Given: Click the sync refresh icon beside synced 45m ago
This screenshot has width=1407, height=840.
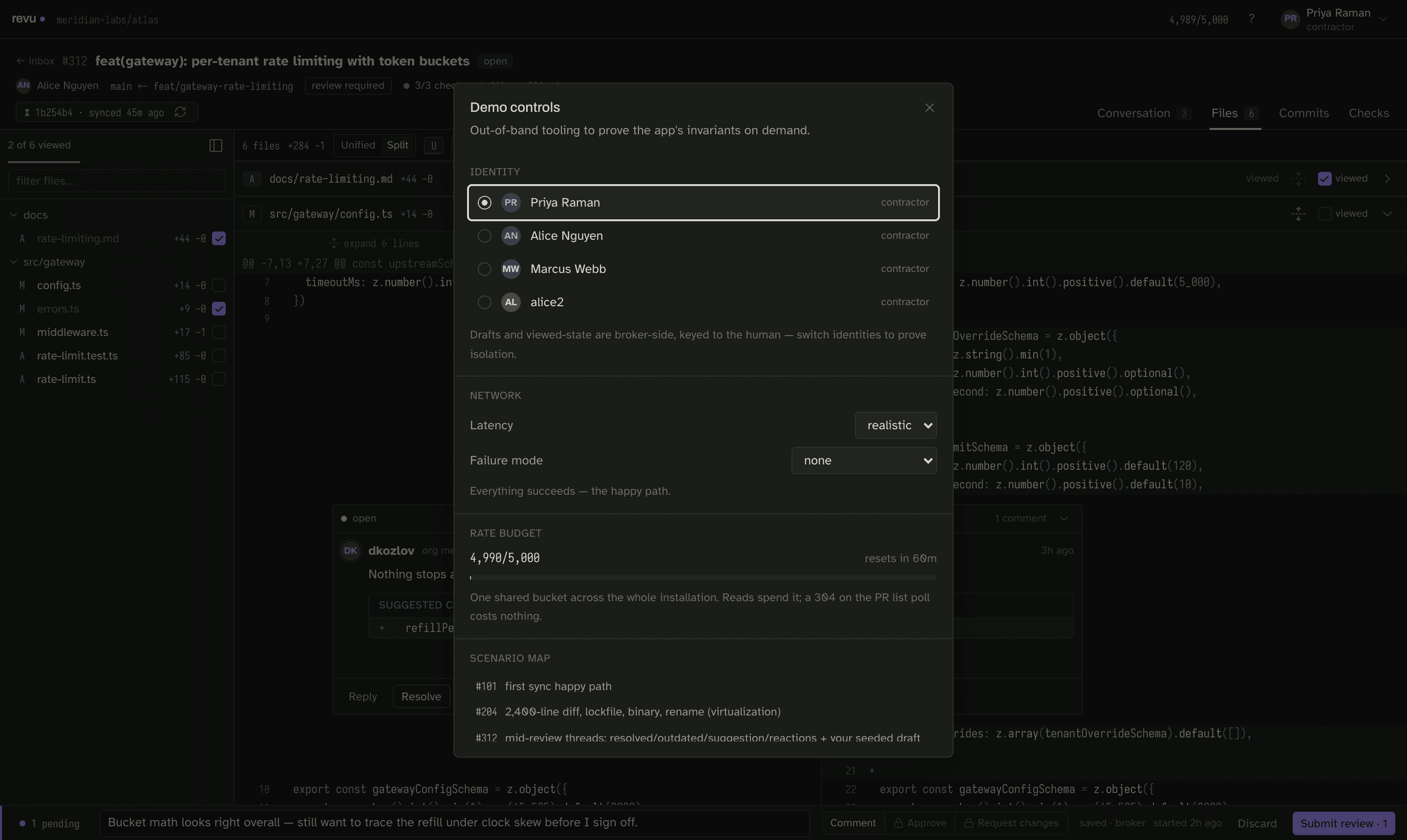Looking at the screenshot, I should pos(180,112).
